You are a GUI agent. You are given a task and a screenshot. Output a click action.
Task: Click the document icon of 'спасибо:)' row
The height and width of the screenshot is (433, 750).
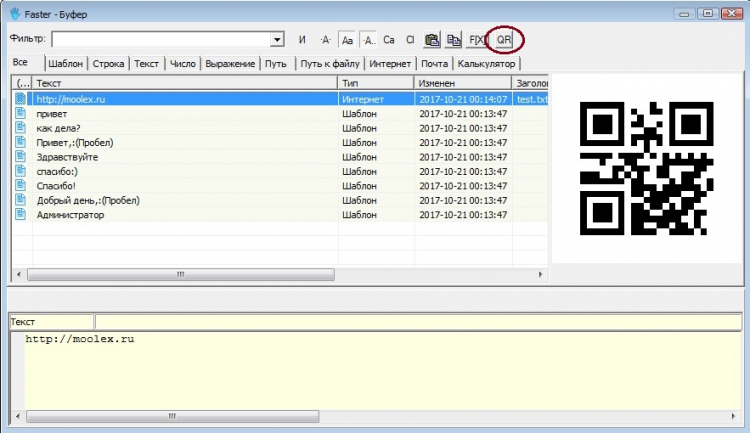point(20,170)
